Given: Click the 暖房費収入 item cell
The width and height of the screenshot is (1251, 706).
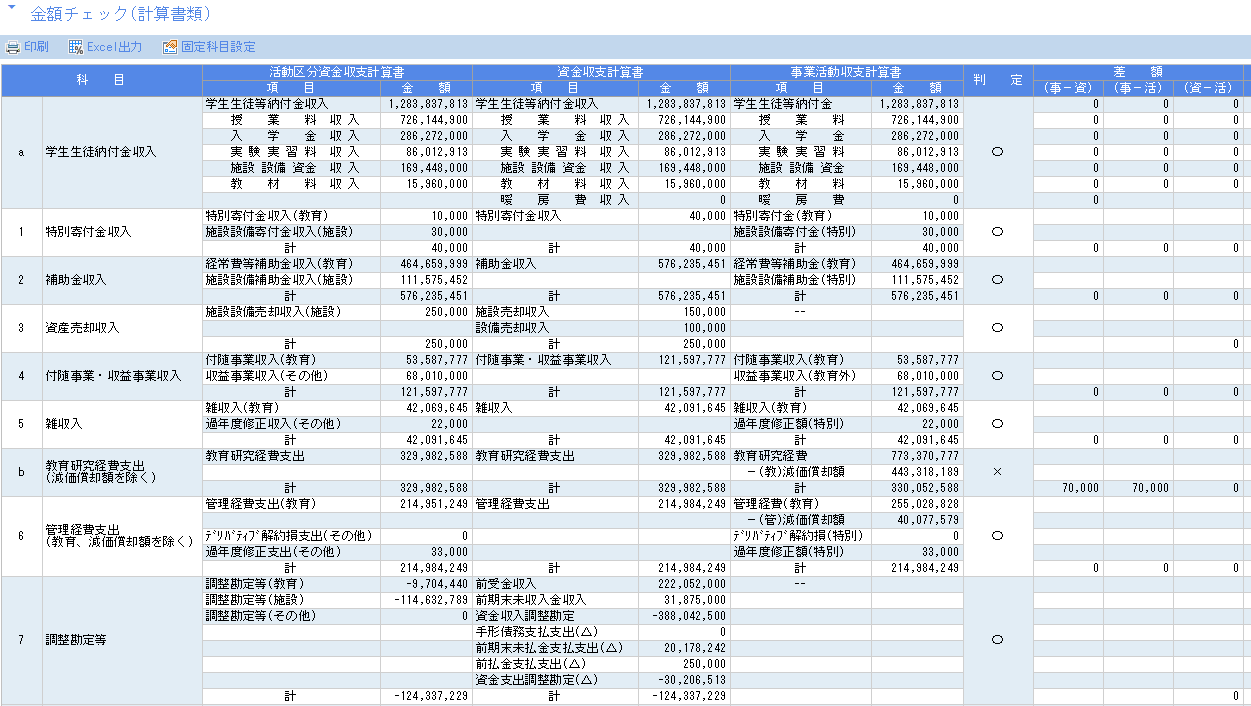Looking at the screenshot, I should coord(556,200).
